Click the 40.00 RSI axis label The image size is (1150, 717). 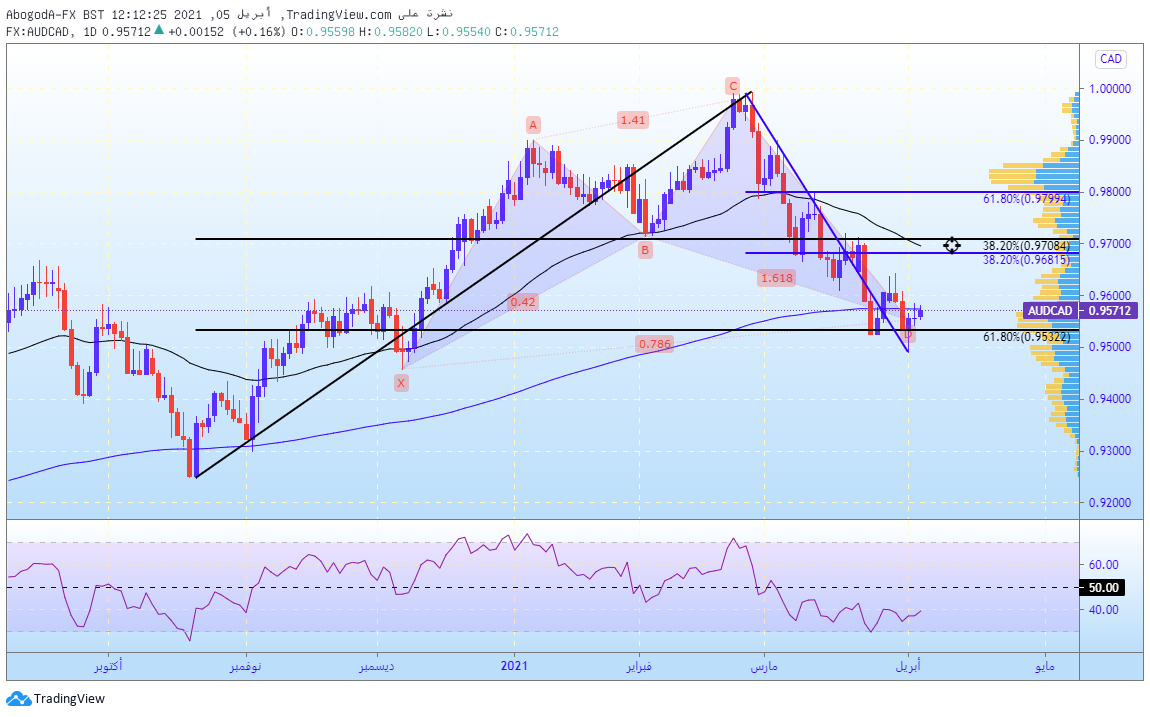[1103, 609]
